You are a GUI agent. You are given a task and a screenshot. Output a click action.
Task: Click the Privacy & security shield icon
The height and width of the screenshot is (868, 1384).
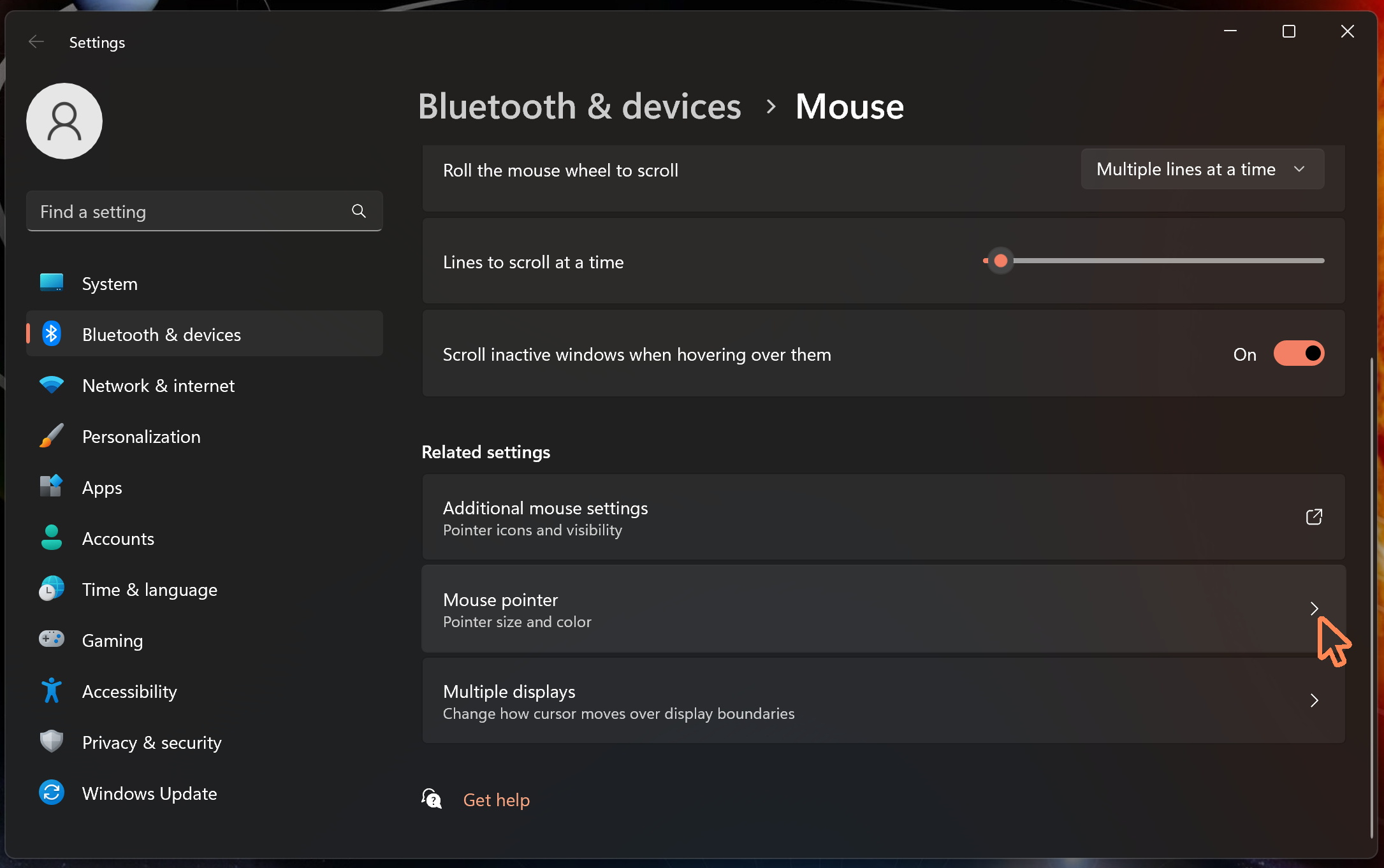pyautogui.click(x=52, y=741)
